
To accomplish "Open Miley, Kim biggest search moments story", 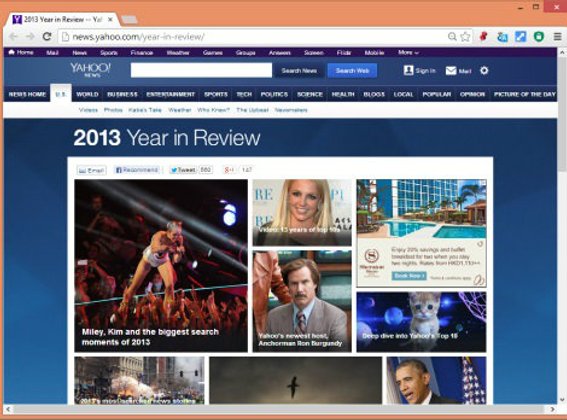I will 161,266.
